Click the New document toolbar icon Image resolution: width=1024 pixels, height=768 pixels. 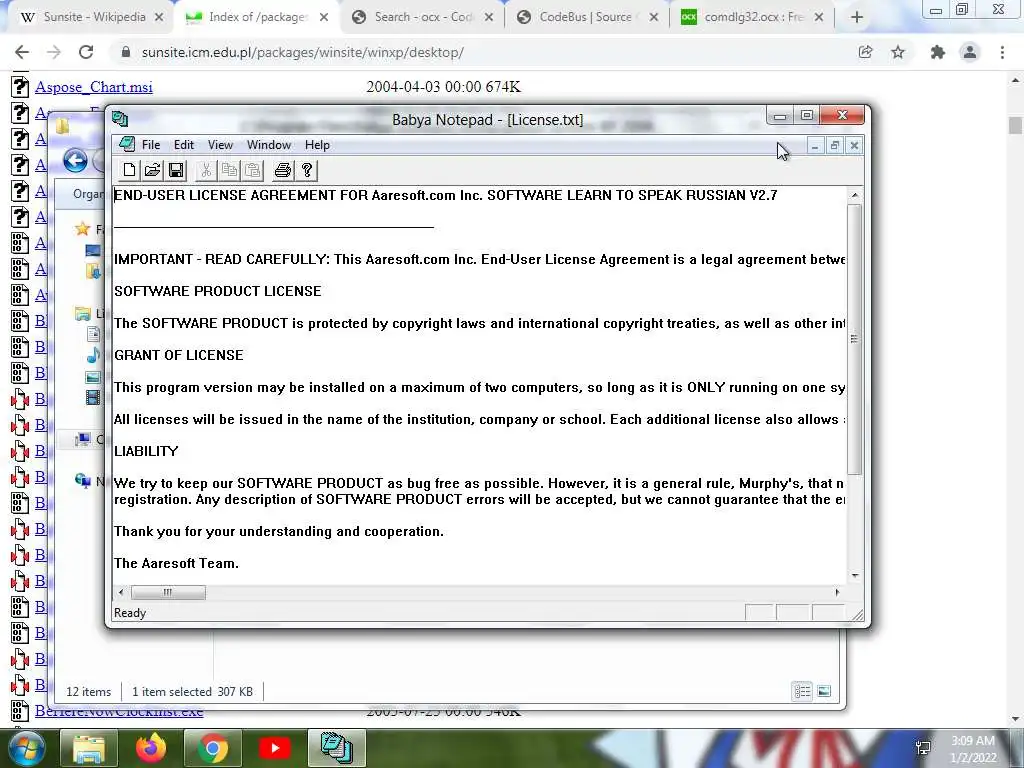pyautogui.click(x=129, y=170)
